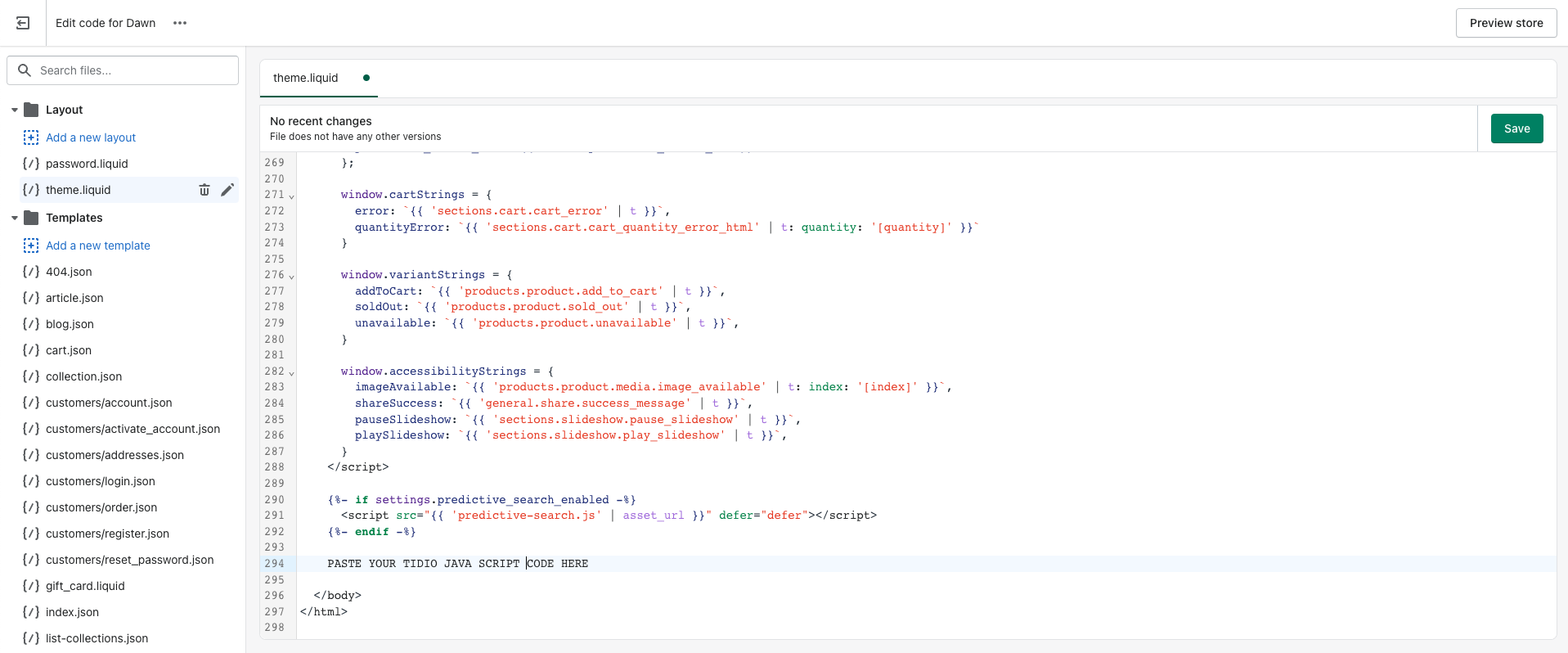
Task: Click 'Edit code for Dawn' title
Action: pyautogui.click(x=106, y=23)
